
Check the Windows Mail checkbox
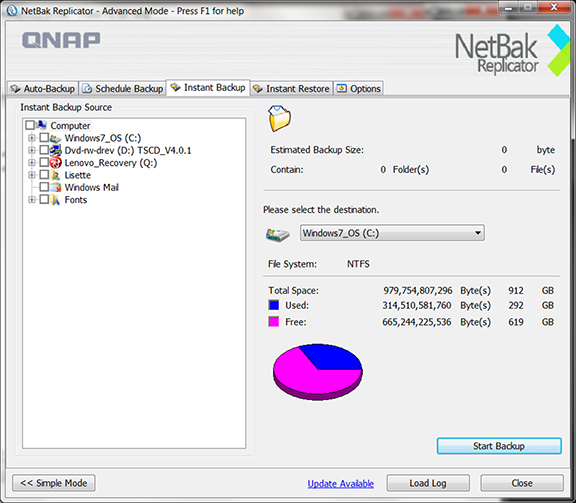(x=44, y=187)
